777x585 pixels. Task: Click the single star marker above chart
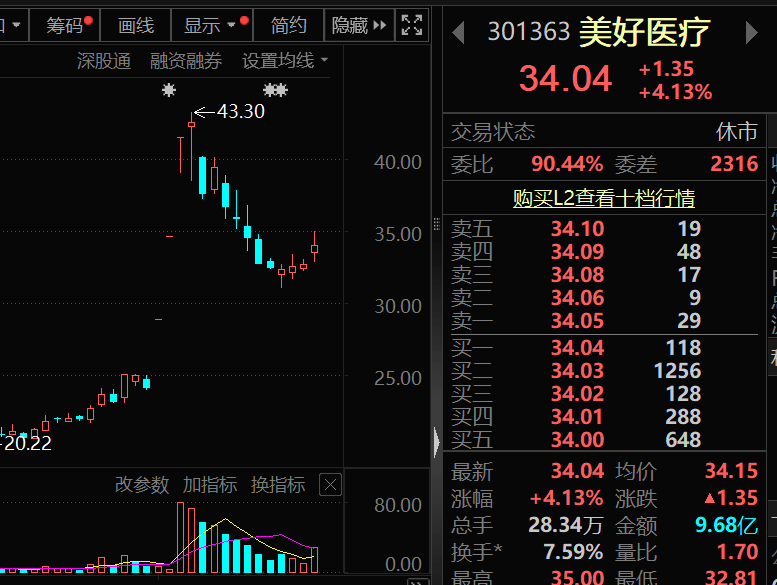pos(168,91)
